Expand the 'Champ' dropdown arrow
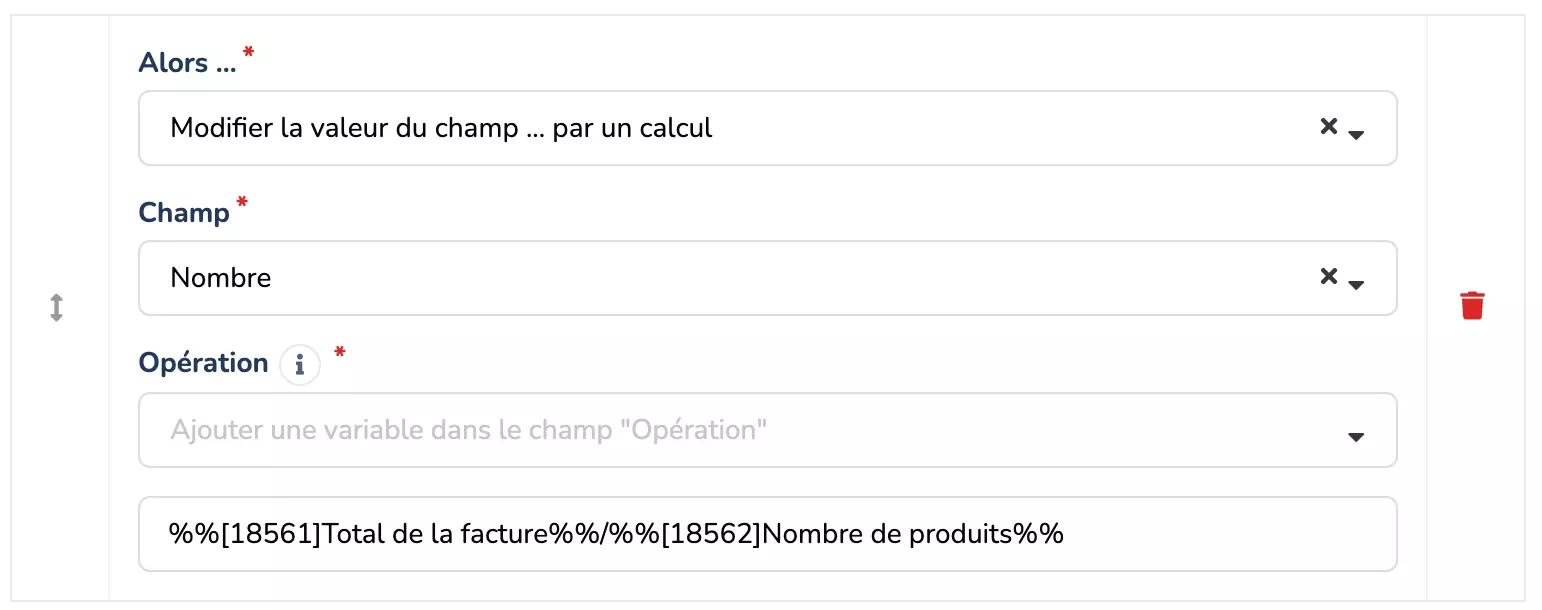1542x610 pixels. [1357, 284]
